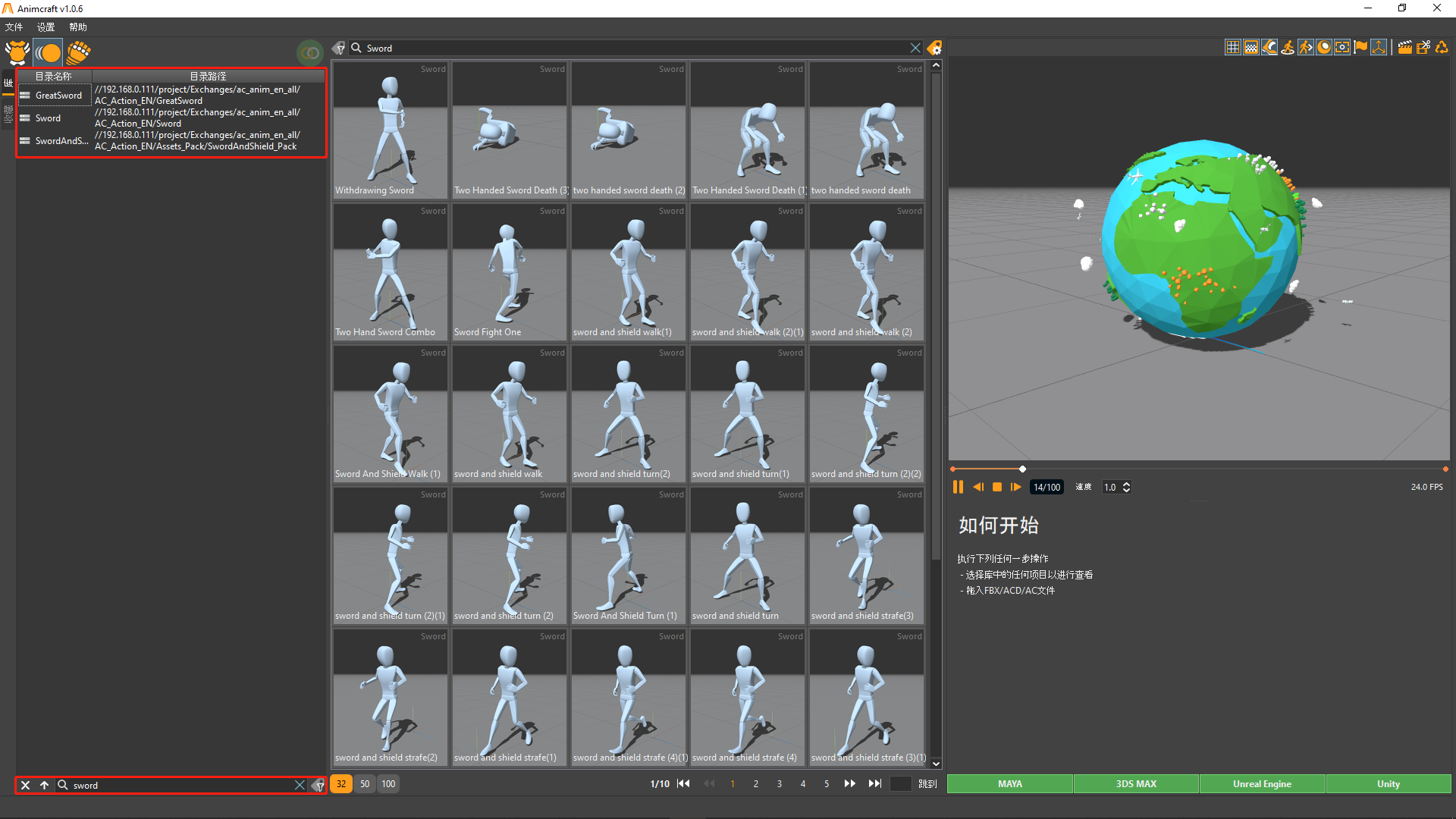Click the page number input box
The height and width of the screenshot is (819, 1456).
pos(900,783)
